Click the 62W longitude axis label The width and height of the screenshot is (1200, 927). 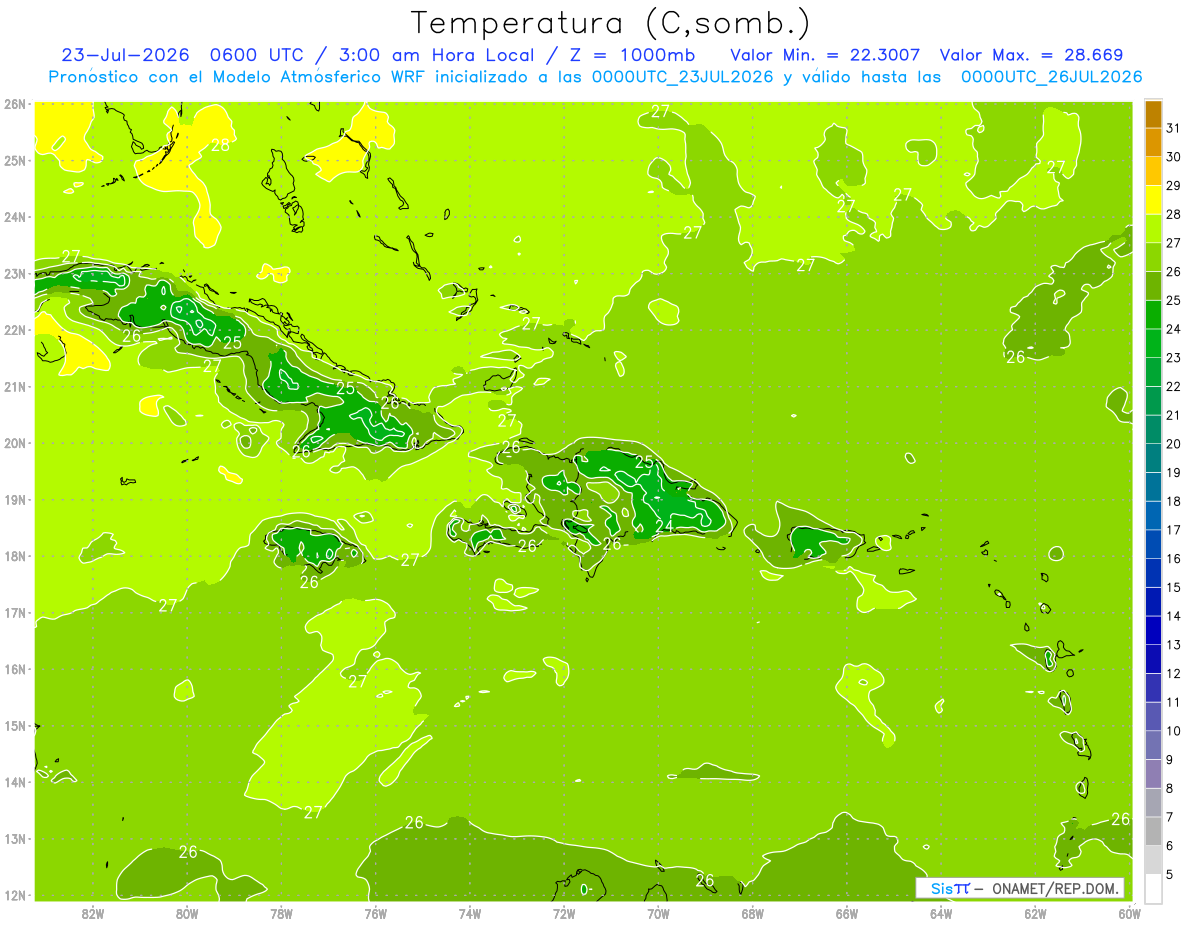coord(1035,913)
